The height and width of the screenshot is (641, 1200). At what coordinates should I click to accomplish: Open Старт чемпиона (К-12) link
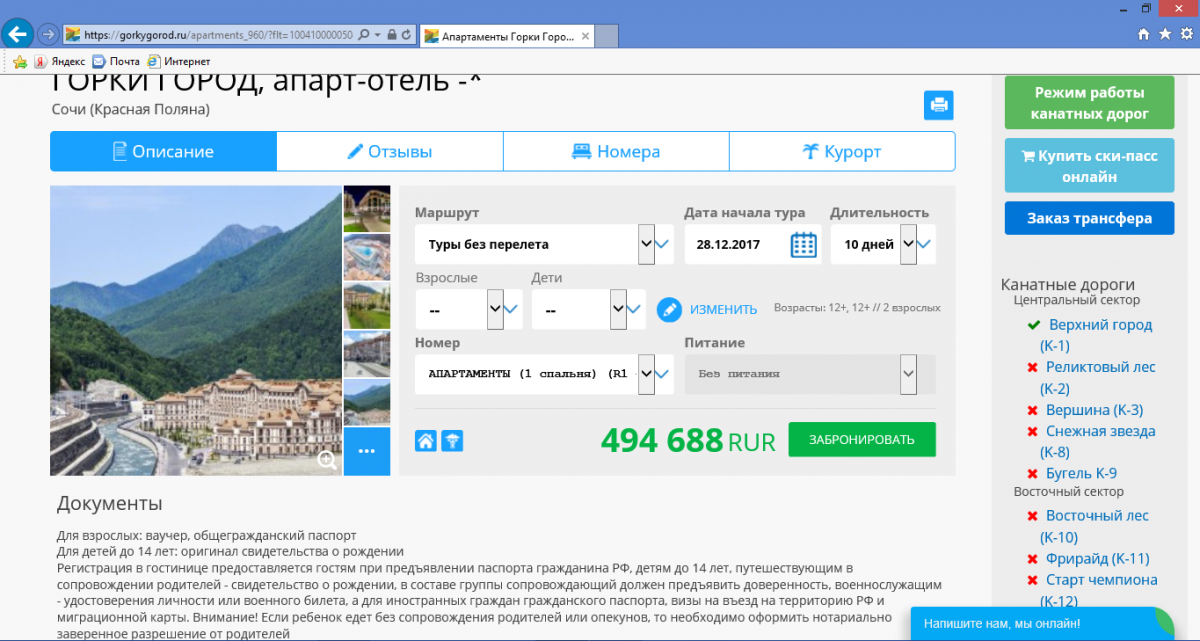point(1098,590)
